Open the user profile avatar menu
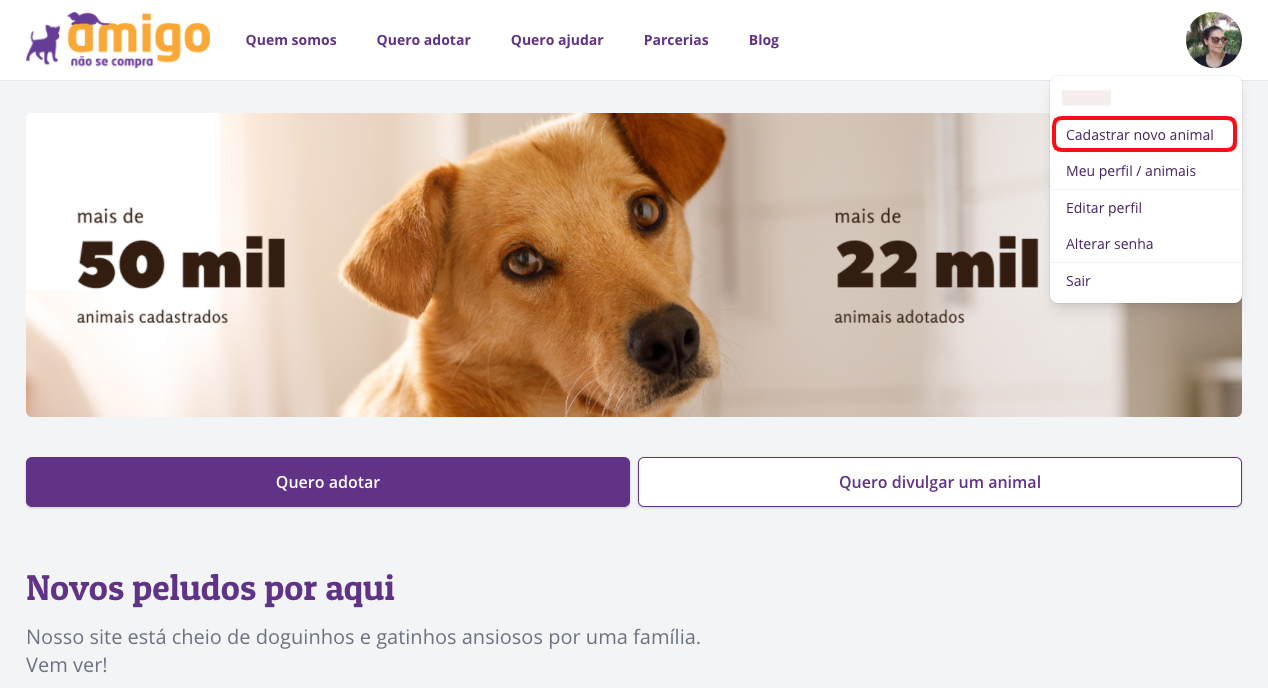Image resolution: width=1268 pixels, height=688 pixels. 1214,40
